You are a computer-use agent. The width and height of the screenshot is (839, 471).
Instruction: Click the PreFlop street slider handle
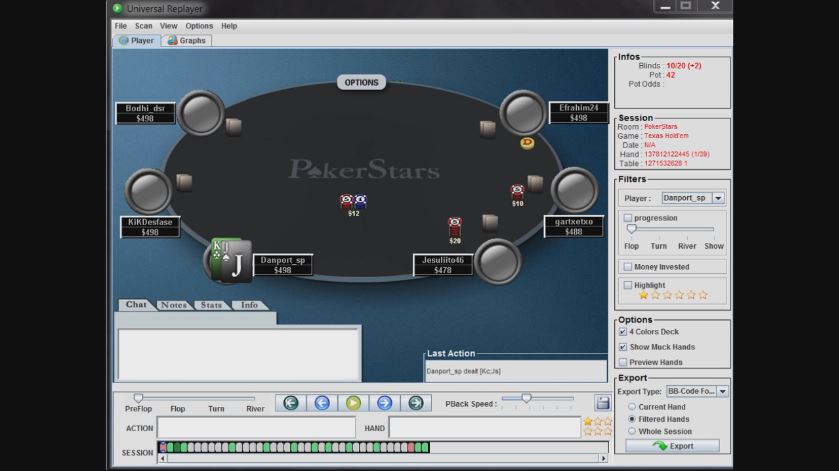(139, 398)
